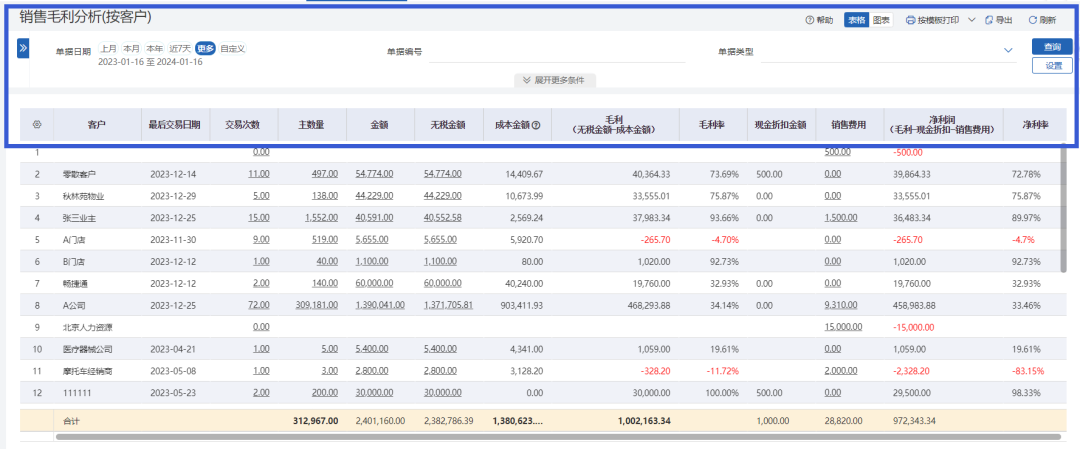
Task: Open 销售费用 15,000.00 for 北京人力资源
Action: coord(843,327)
